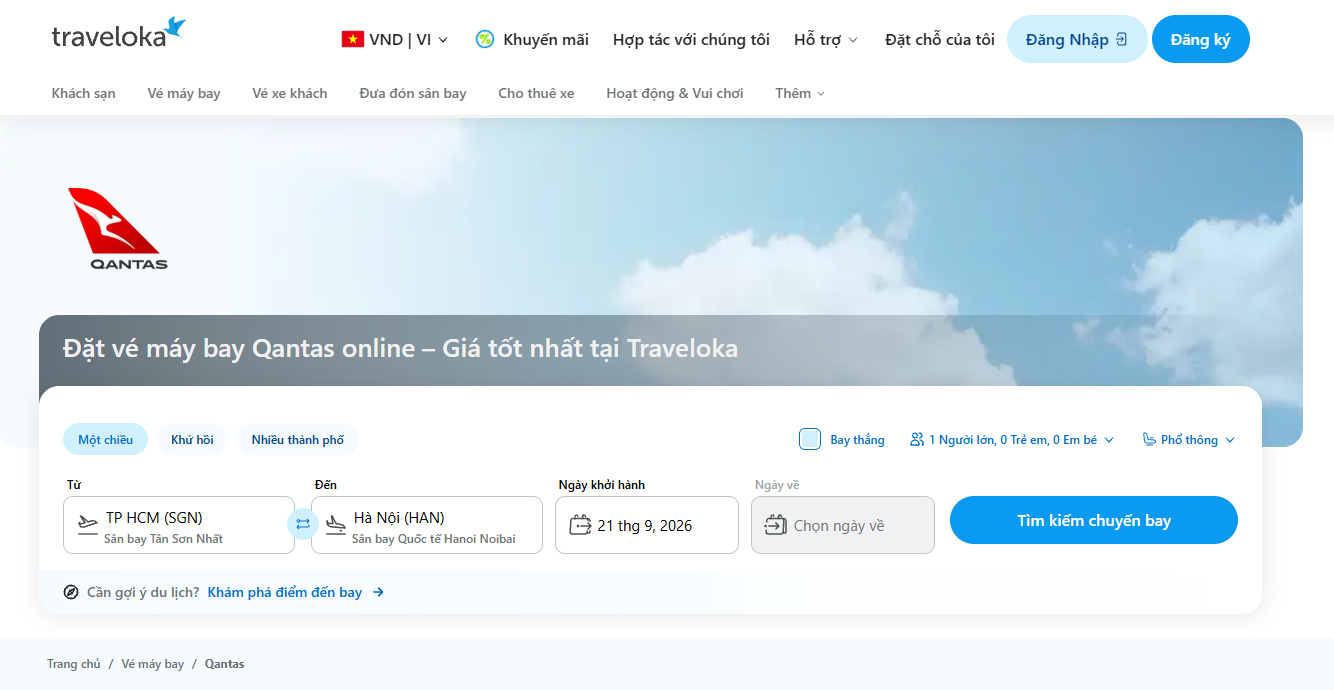Open the Phổ thông seat class dropdown
The image size is (1334, 690).
(x=1189, y=440)
